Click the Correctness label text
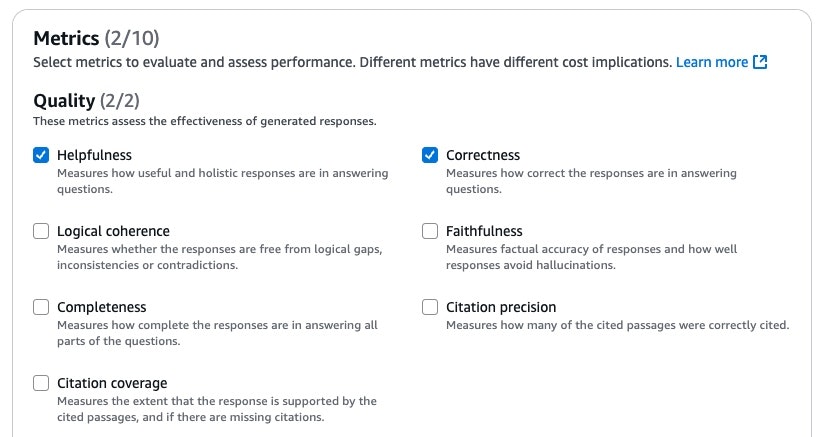820x437 pixels. (483, 155)
